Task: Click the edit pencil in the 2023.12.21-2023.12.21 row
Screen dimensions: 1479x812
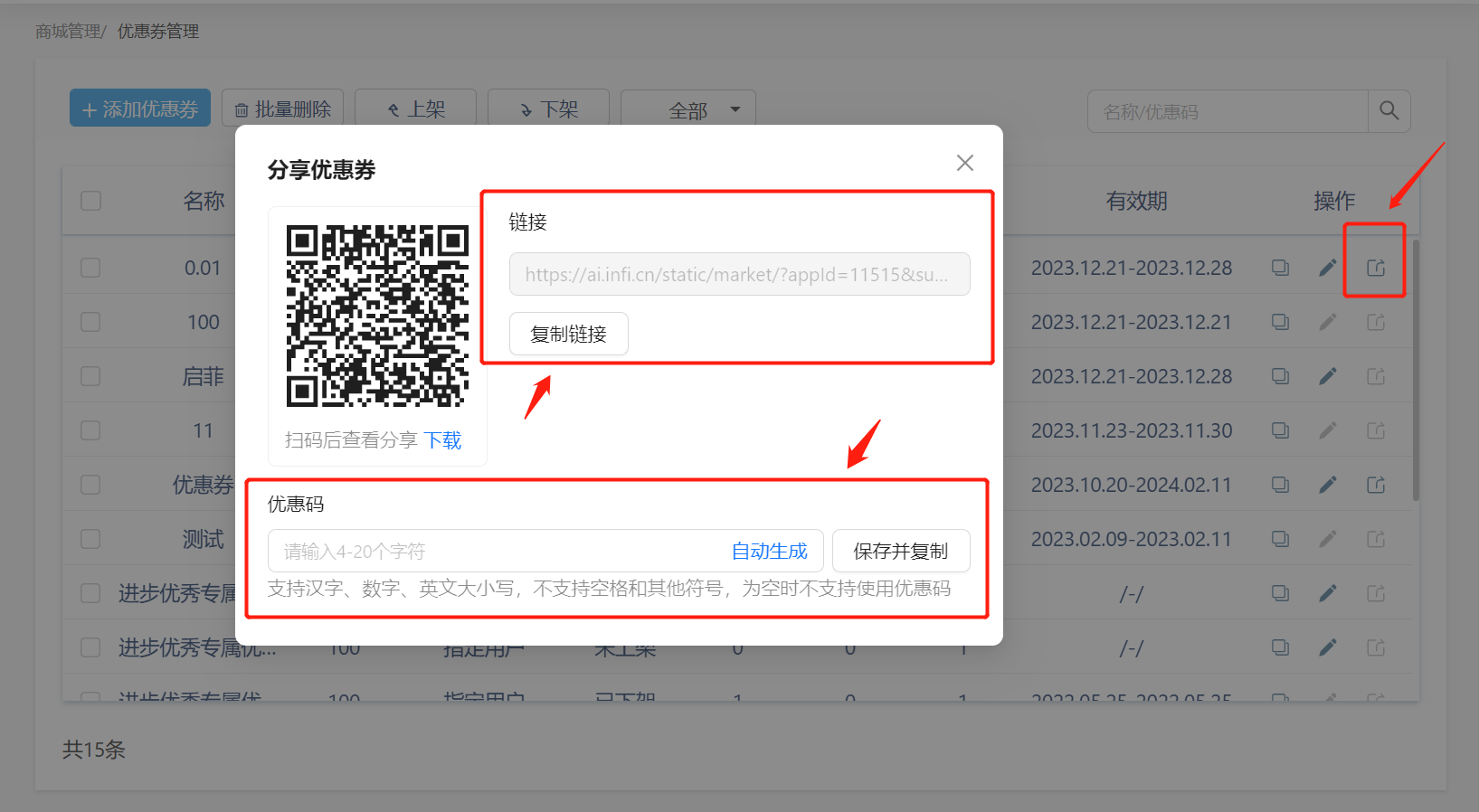Action: click(x=1328, y=322)
